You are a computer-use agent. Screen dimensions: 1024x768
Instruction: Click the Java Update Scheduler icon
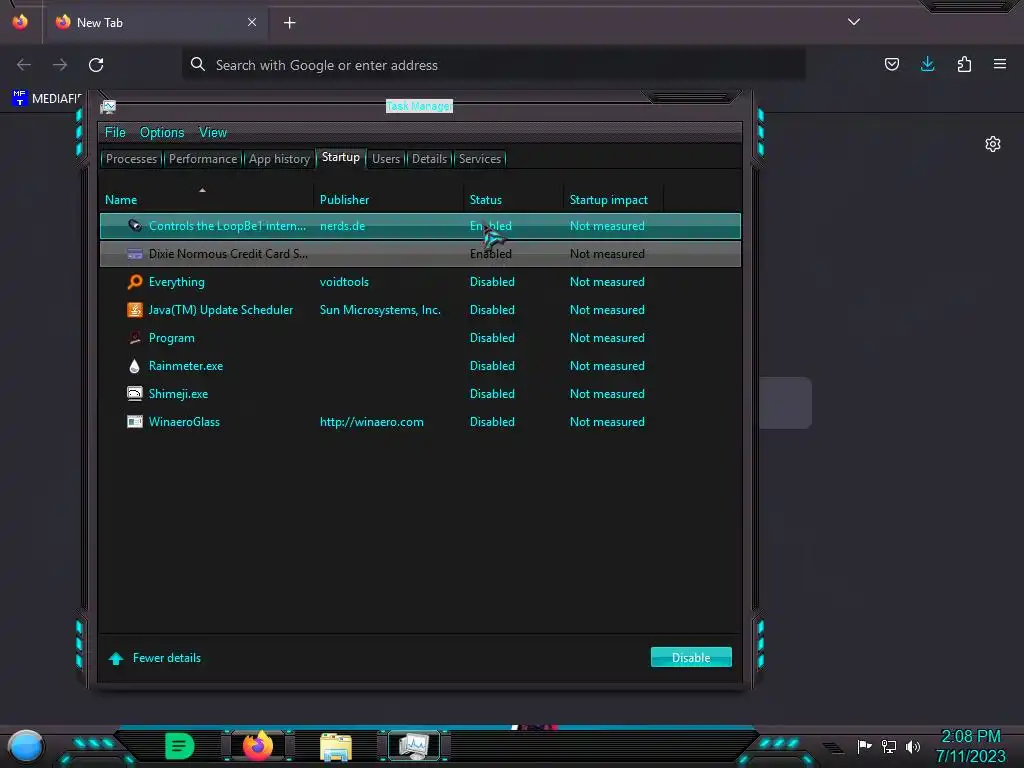[x=135, y=310]
